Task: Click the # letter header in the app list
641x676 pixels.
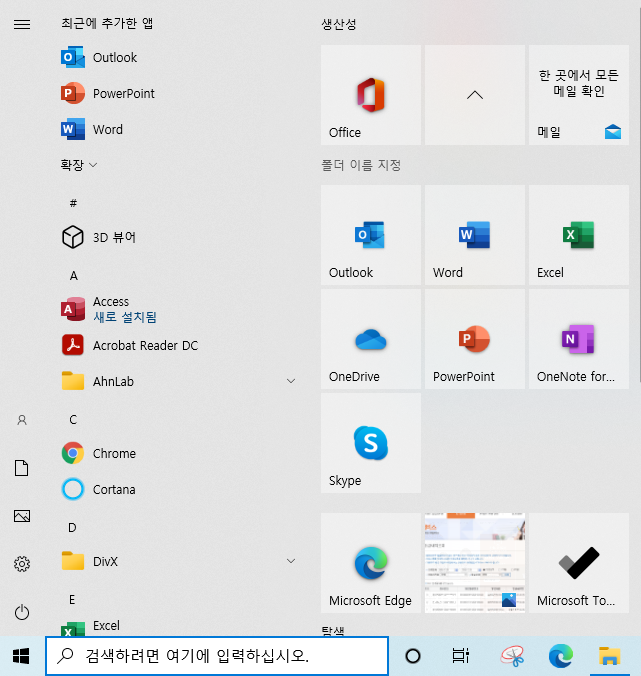Action: coord(73,203)
